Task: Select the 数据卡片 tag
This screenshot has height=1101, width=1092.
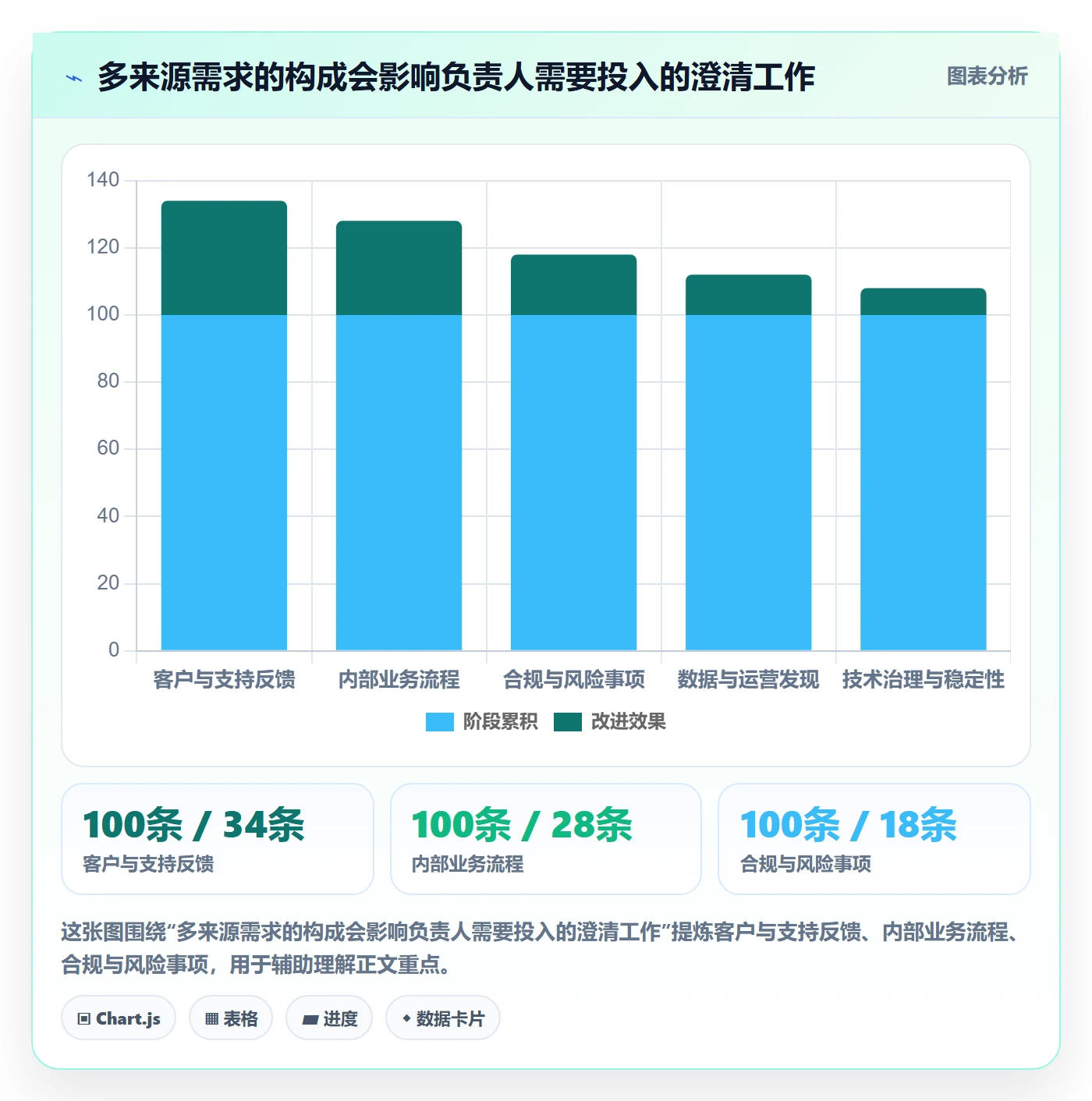Action: [443, 1018]
